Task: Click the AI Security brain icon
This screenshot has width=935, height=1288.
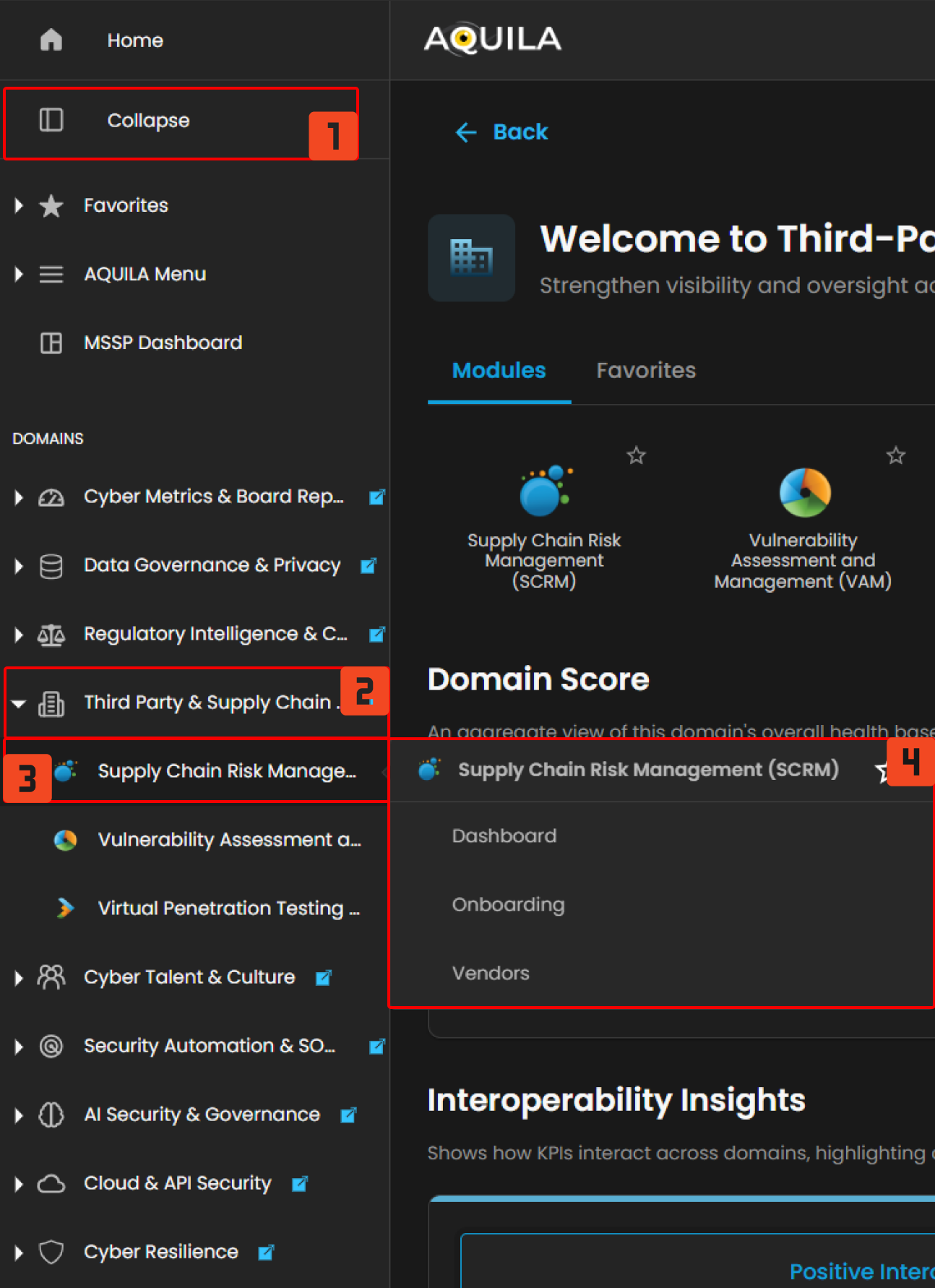Action: [51, 1115]
